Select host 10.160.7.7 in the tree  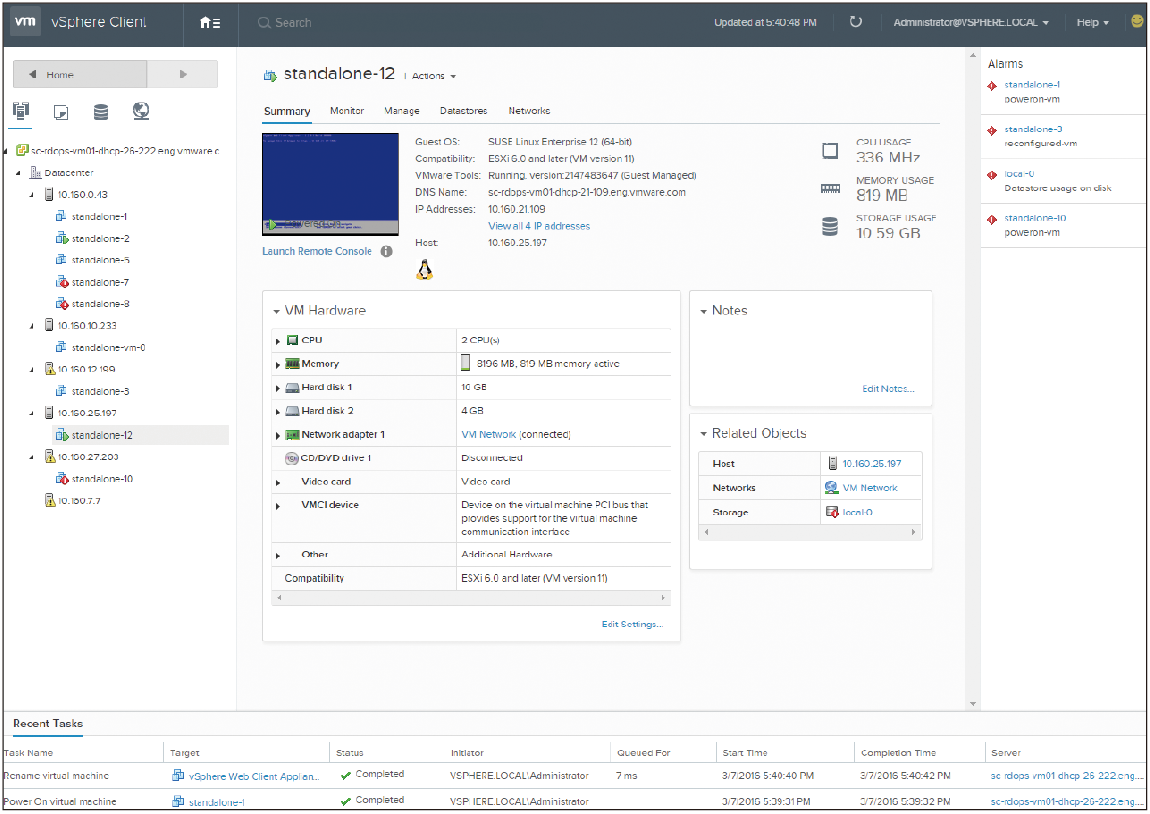point(79,501)
